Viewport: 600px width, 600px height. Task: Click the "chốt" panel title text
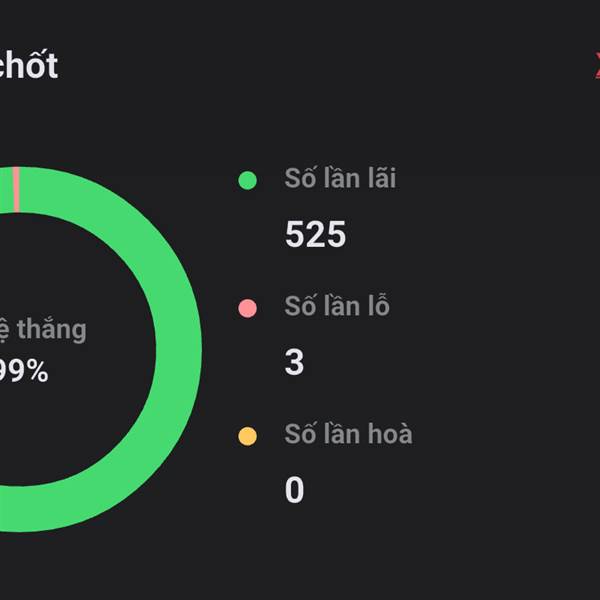[28, 65]
